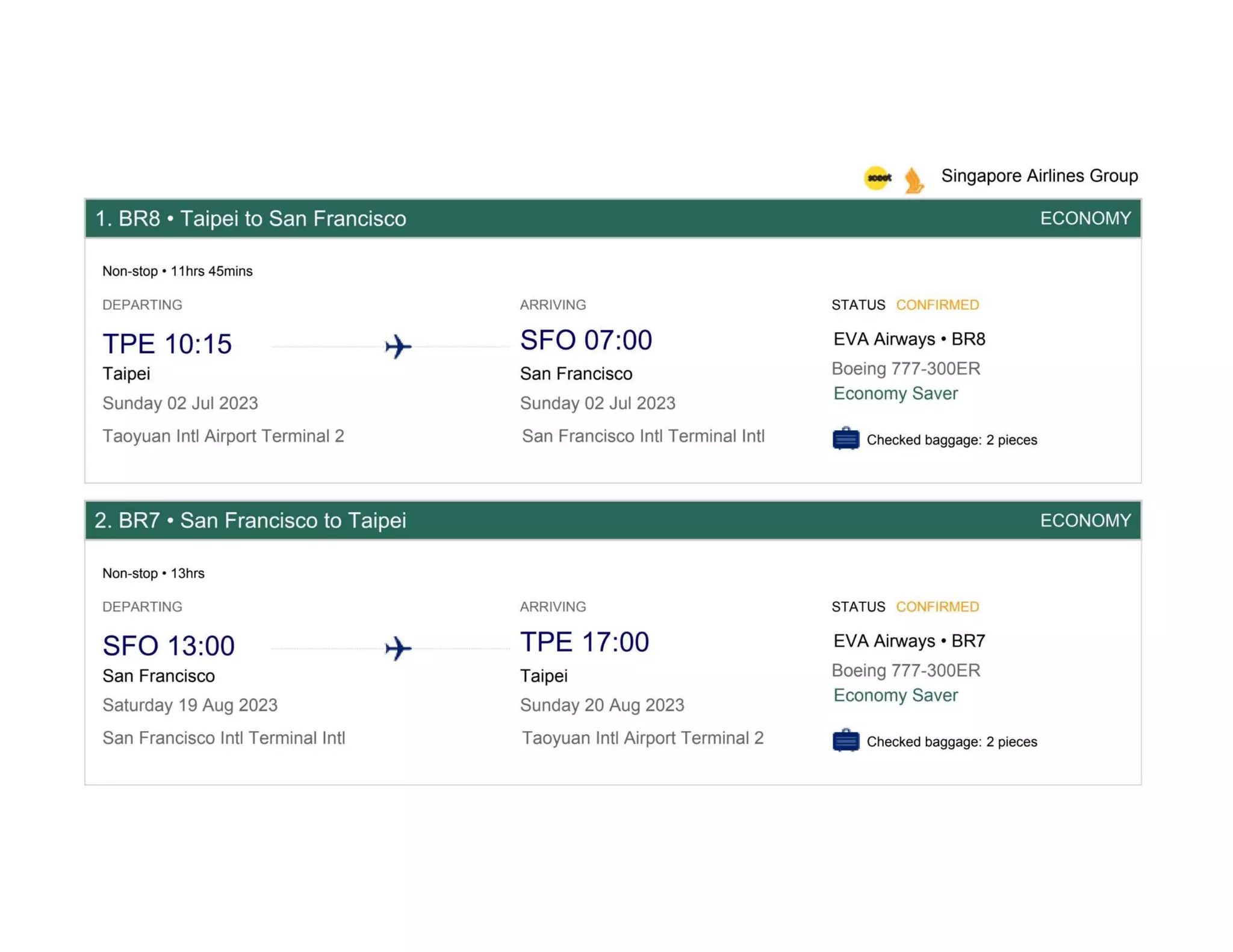Click the SFO 13:00 departure time
Screen dimensions: 1233x952
169,646
